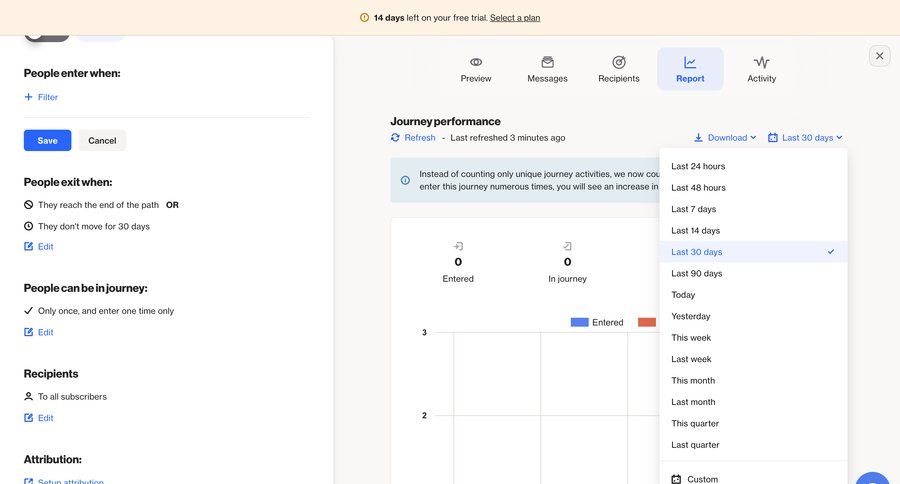The height and width of the screenshot is (484, 900).
Task: Open the Download dropdown
Action: pyautogui.click(x=726, y=137)
